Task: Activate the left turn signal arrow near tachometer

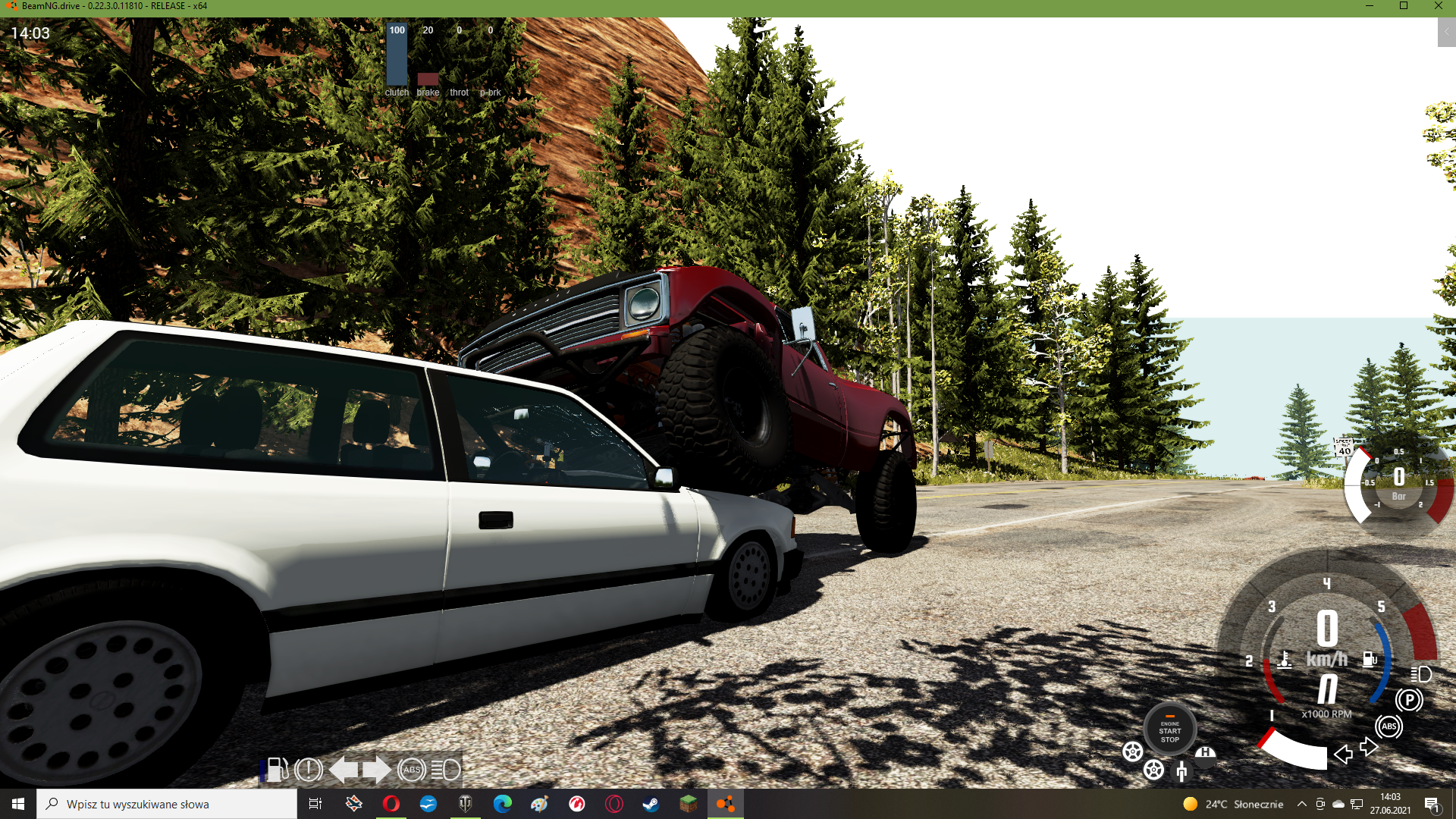Action: 1343,755
